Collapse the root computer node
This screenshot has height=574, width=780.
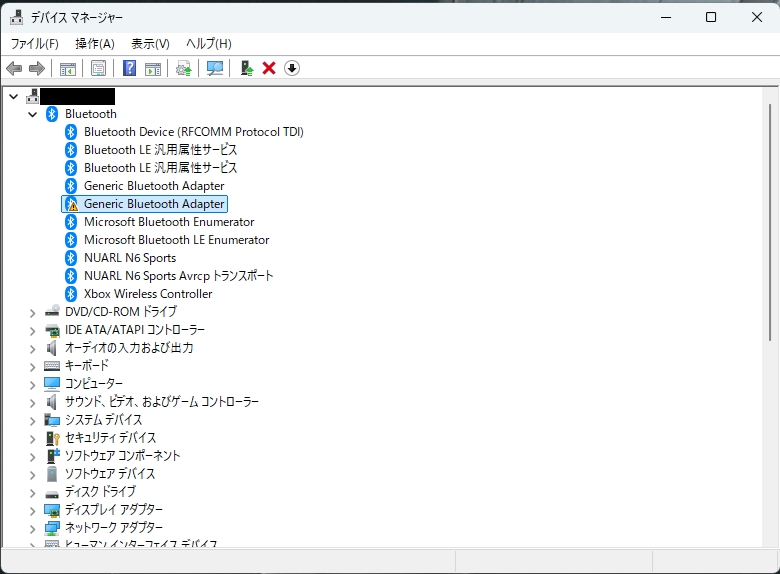pyautogui.click(x=14, y=96)
